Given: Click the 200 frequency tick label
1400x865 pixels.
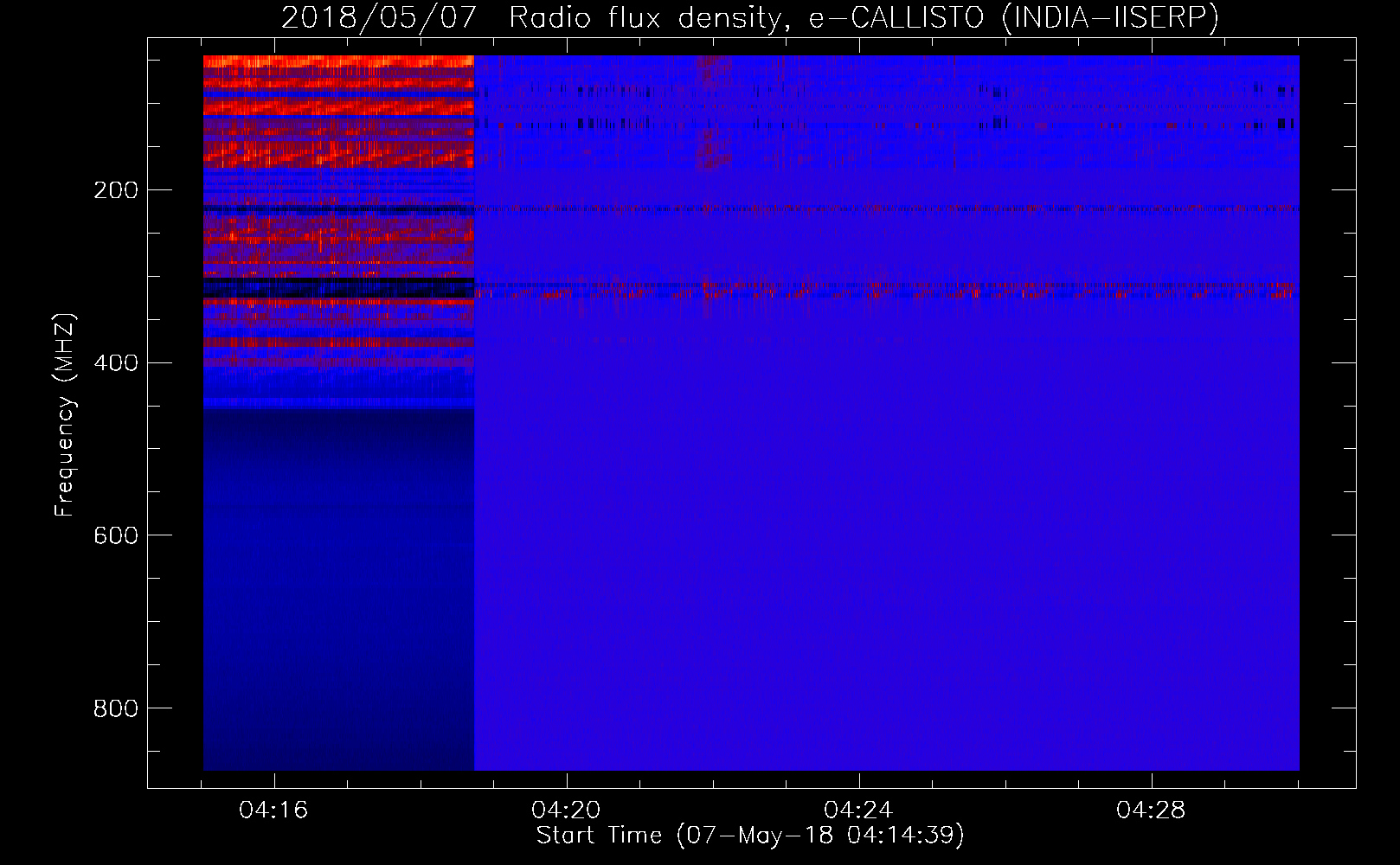Looking at the screenshot, I should (x=116, y=190).
